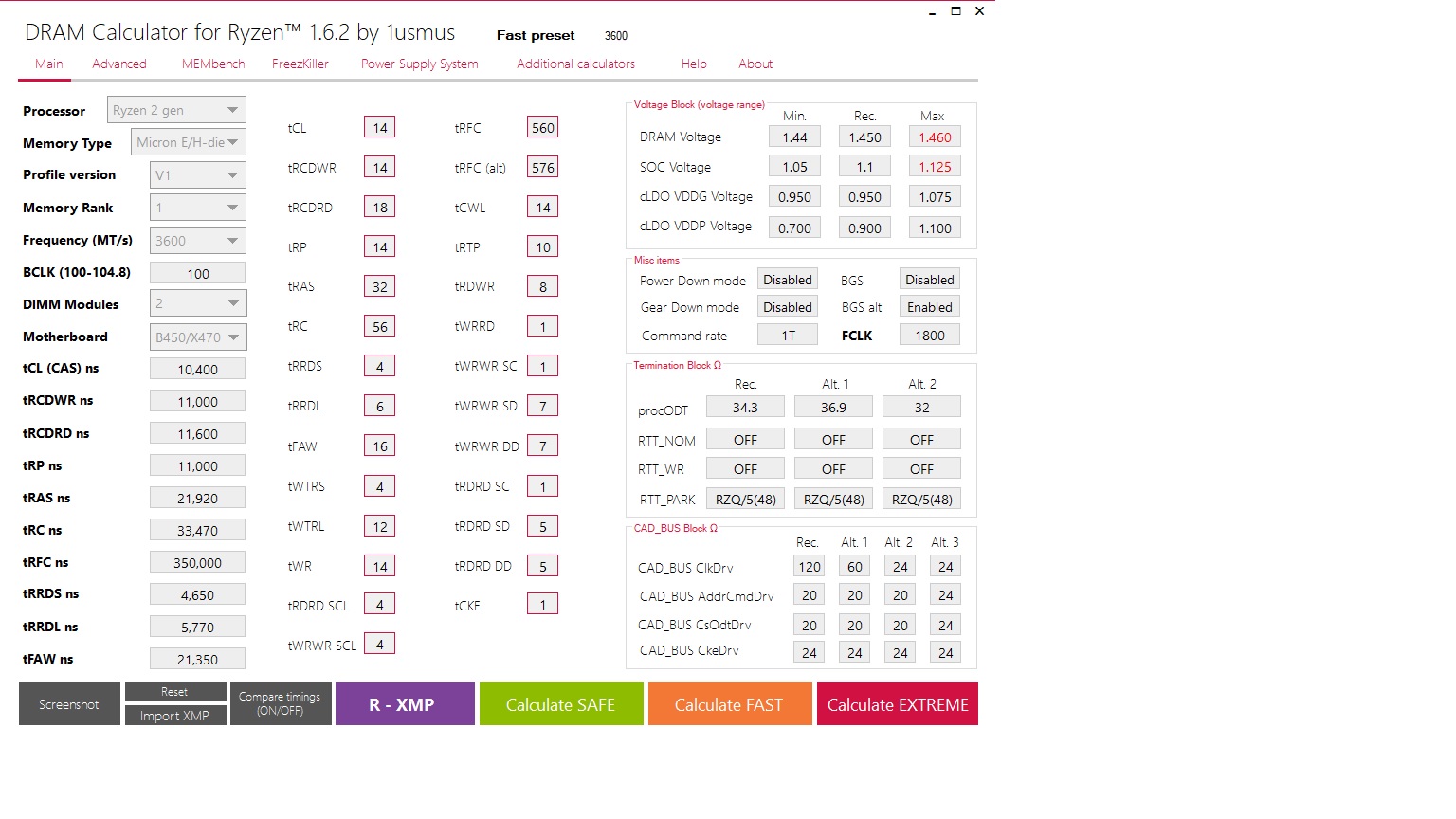Click the Calculate EXTREME button

pyautogui.click(x=898, y=704)
